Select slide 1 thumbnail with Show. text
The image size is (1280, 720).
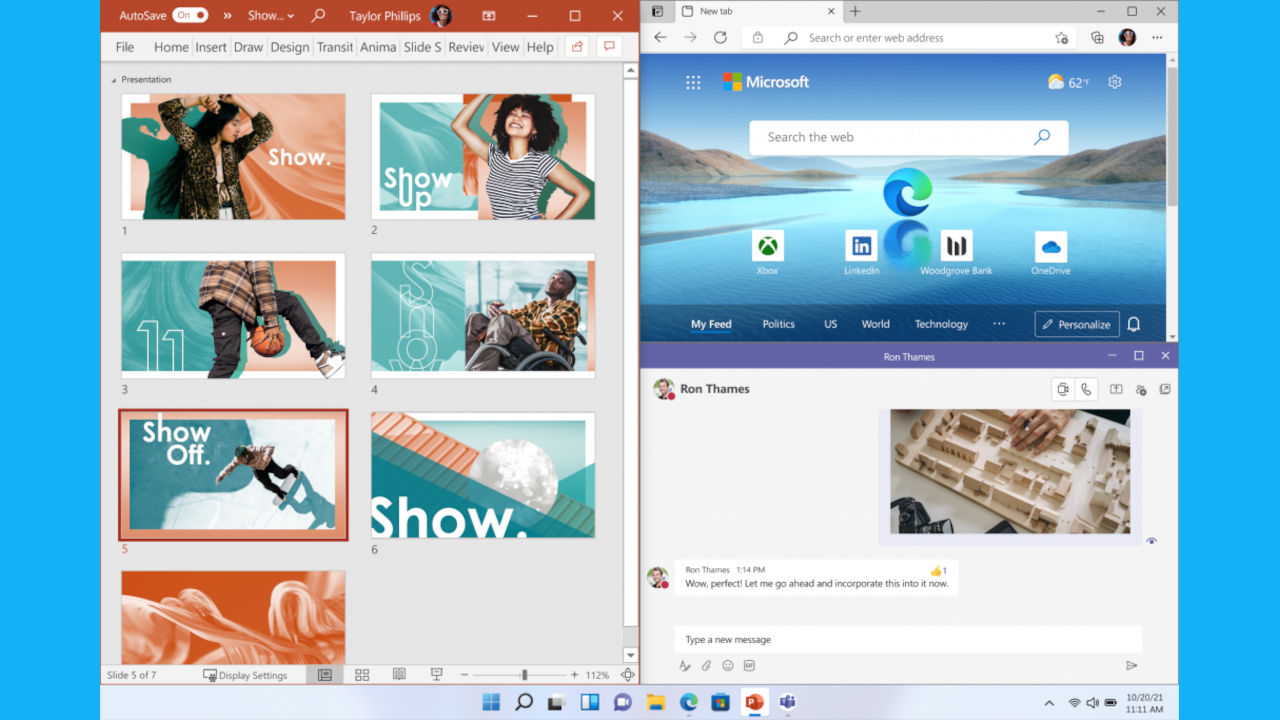coord(234,157)
